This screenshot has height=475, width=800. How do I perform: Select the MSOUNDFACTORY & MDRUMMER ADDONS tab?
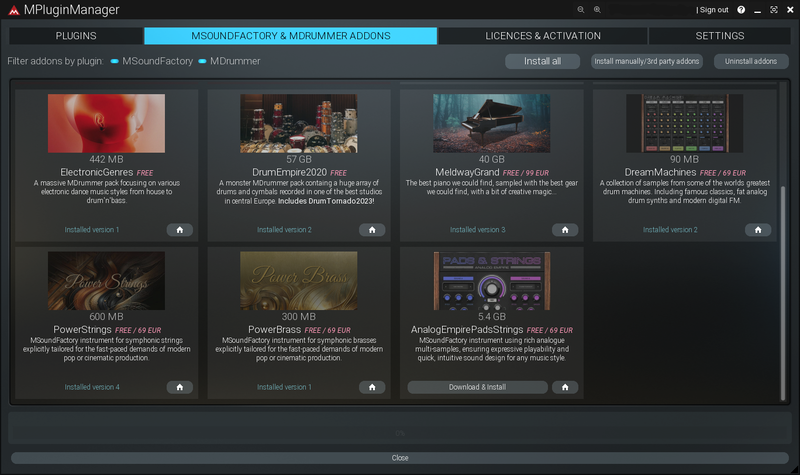(x=291, y=36)
